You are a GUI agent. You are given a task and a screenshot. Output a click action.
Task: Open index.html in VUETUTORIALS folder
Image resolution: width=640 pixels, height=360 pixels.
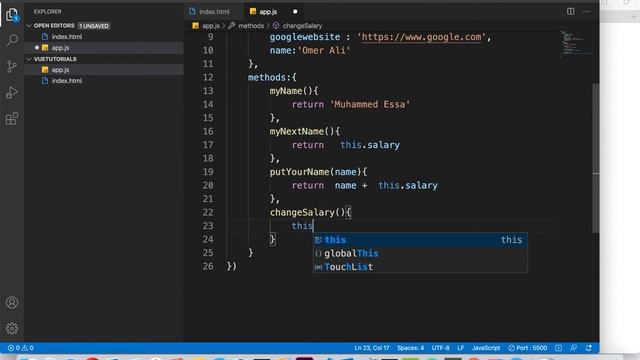coord(104,81)
